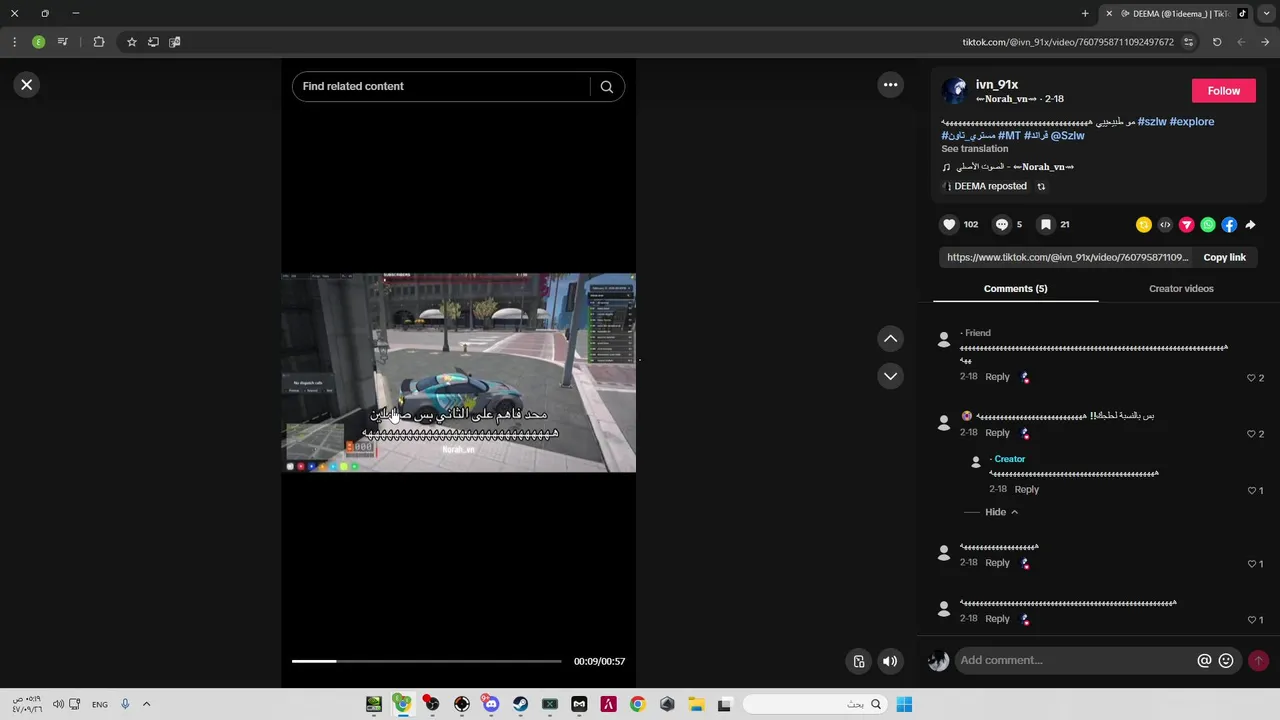The width and height of the screenshot is (1280, 720).
Task: Click the translate page icon in address bar
Action: 175,42
